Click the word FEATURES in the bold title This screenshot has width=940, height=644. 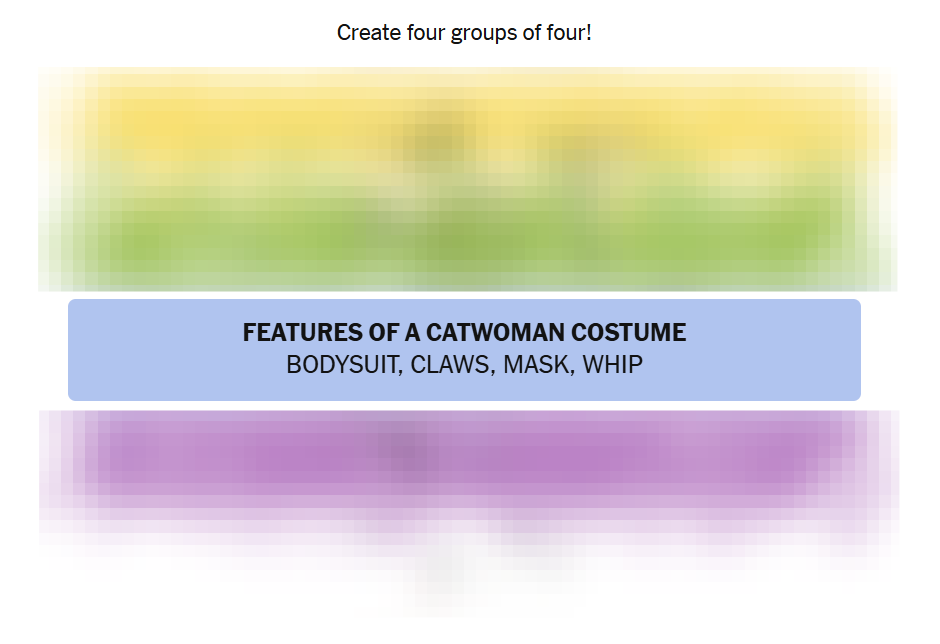(299, 333)
